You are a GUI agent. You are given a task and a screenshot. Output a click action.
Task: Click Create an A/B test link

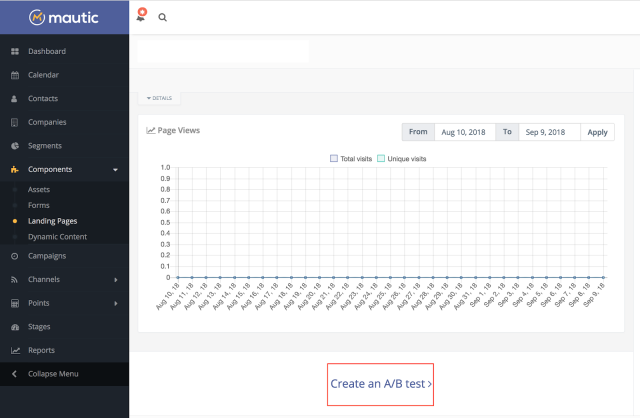click(381, 384)
